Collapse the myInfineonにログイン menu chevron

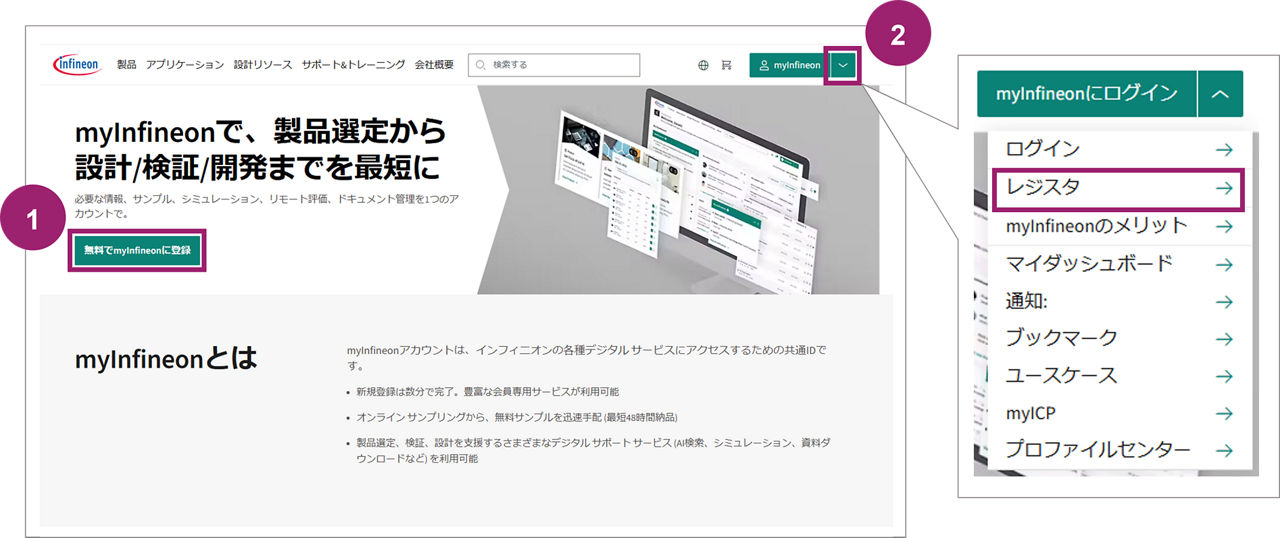(x=1219, y=94)
